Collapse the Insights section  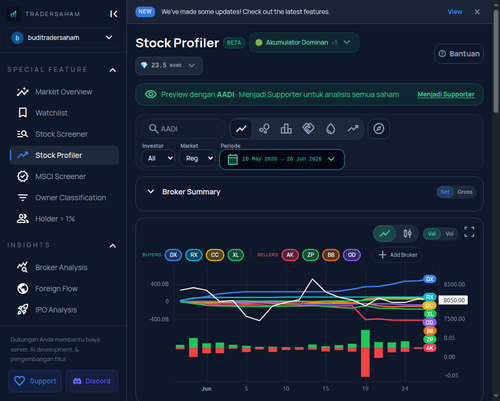[113, 246]
